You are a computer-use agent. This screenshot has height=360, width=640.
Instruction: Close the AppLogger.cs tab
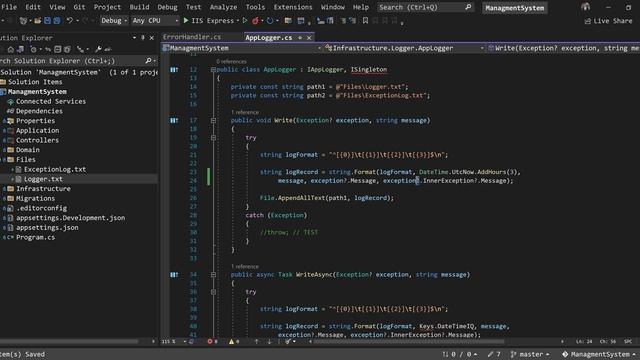309,38
